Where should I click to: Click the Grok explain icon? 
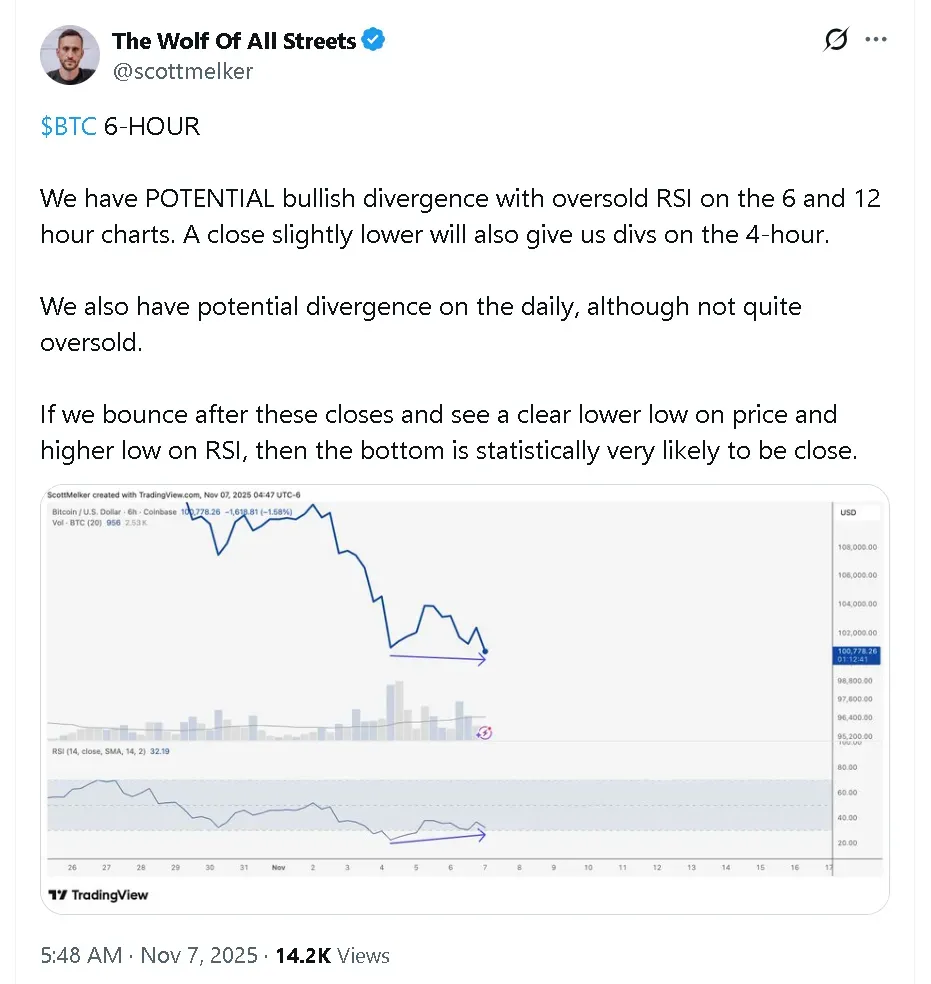(x=835, y=41)
